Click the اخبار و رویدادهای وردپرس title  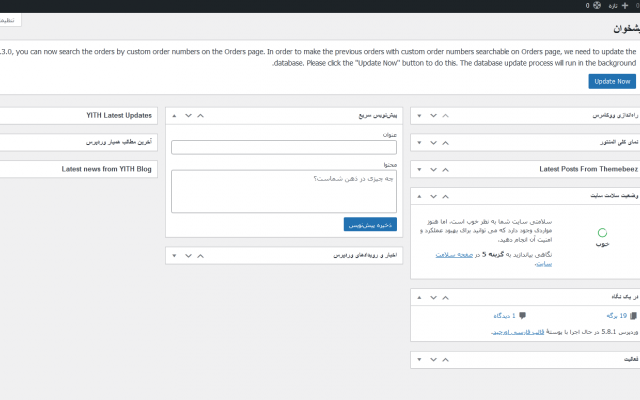click(365, 255)
